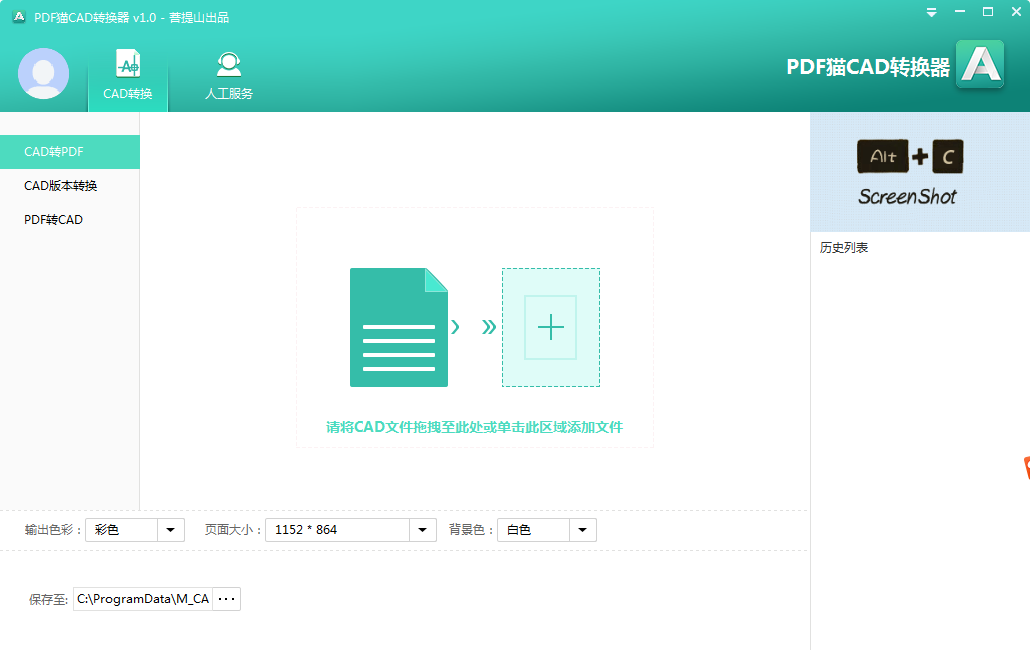Select CAD转PDF in the sidebar
The height and width of the screenshot is (650, 1030).
[x=69, y=152]
